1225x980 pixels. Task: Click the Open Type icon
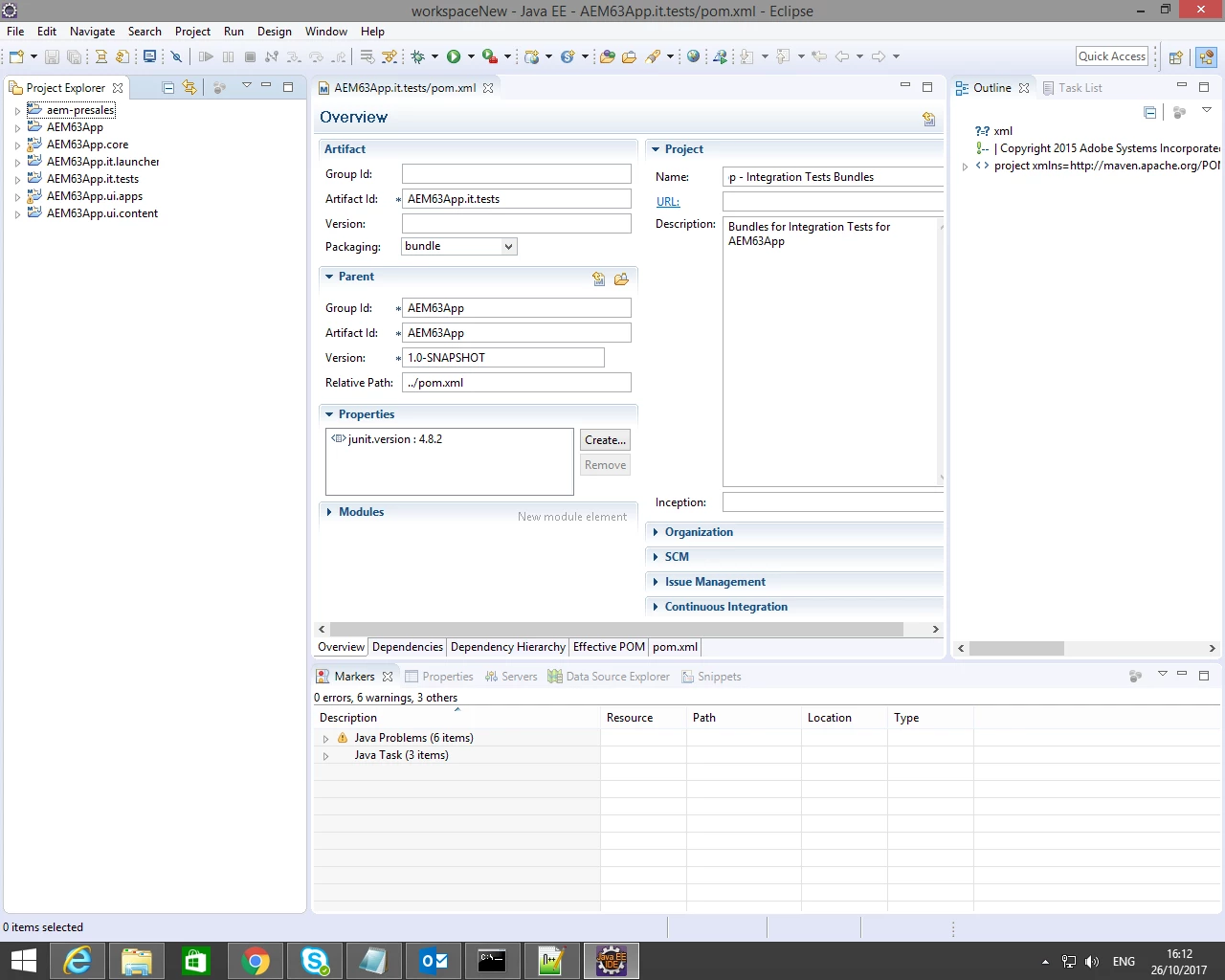(x=607, y=56)
